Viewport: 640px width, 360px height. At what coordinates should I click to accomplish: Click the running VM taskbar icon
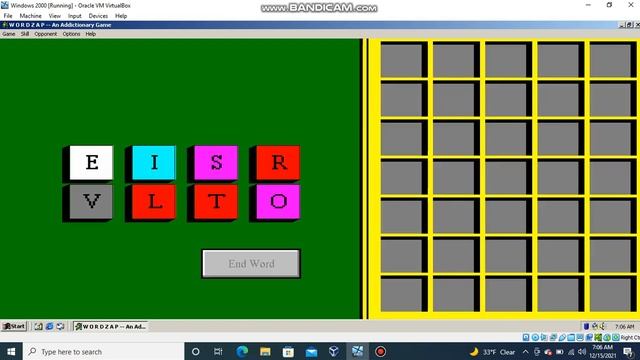click(358, 351)
